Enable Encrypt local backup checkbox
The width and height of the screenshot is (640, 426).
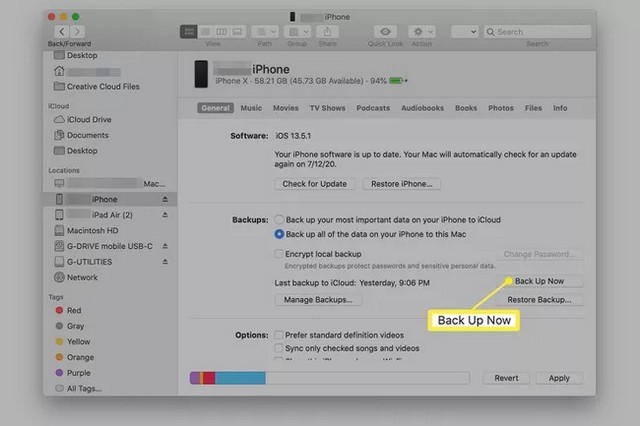coord(279,254)
